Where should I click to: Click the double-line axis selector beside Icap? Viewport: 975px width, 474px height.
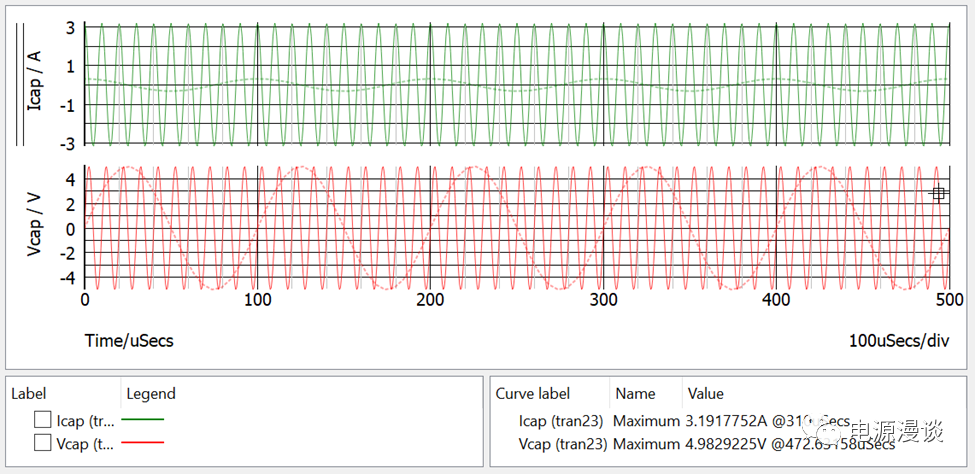click(x=18, y=84)
